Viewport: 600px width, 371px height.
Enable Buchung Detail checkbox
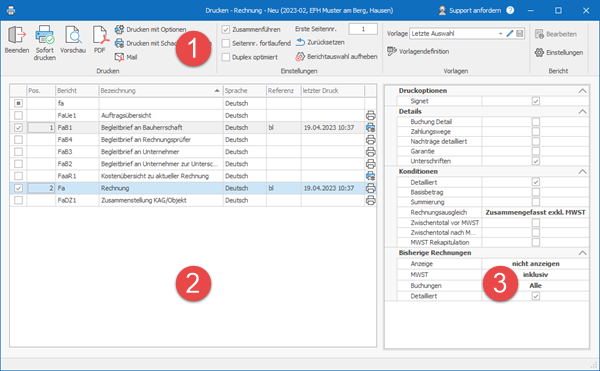(x=536, y=122)
